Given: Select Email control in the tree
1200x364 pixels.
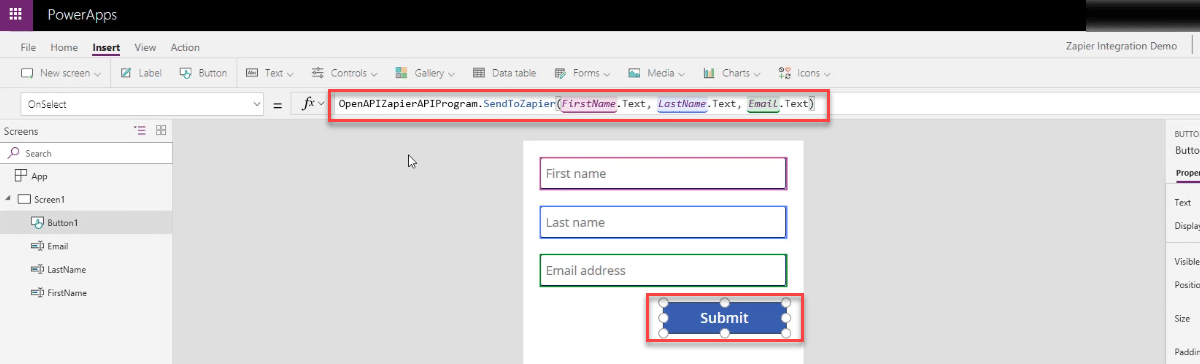Looking at the screenshot, I should pos(57,246).
